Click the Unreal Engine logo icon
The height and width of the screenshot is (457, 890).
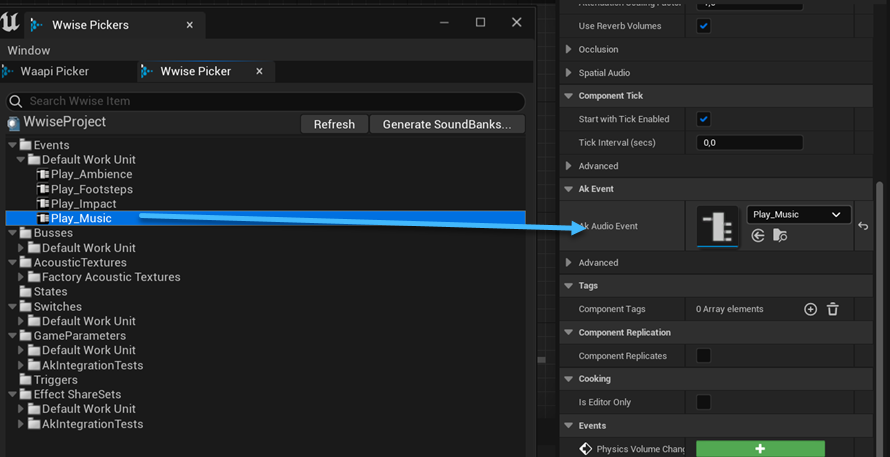pos(11,23)
